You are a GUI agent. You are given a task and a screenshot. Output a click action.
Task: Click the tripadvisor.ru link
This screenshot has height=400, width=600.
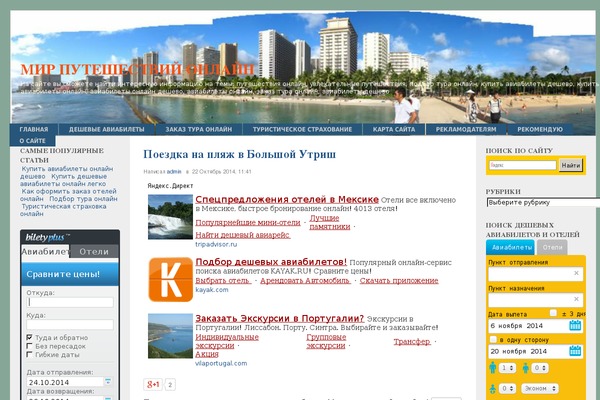pyautogui.click(x=216, y=244)
